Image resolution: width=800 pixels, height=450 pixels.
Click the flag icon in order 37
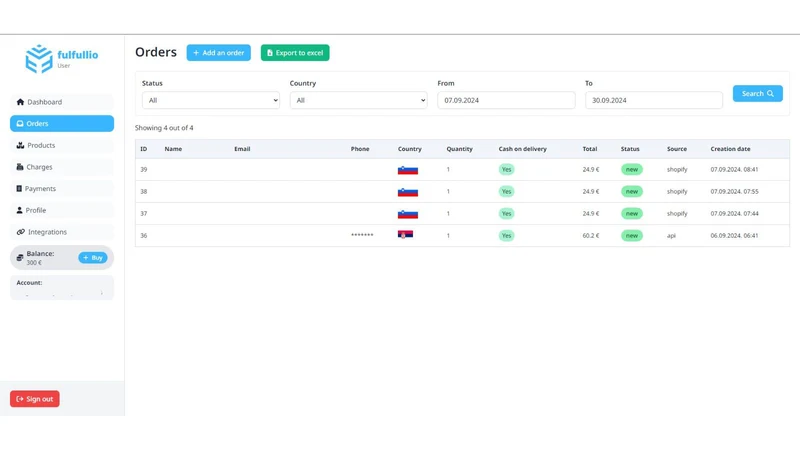[x=408, y=214]
